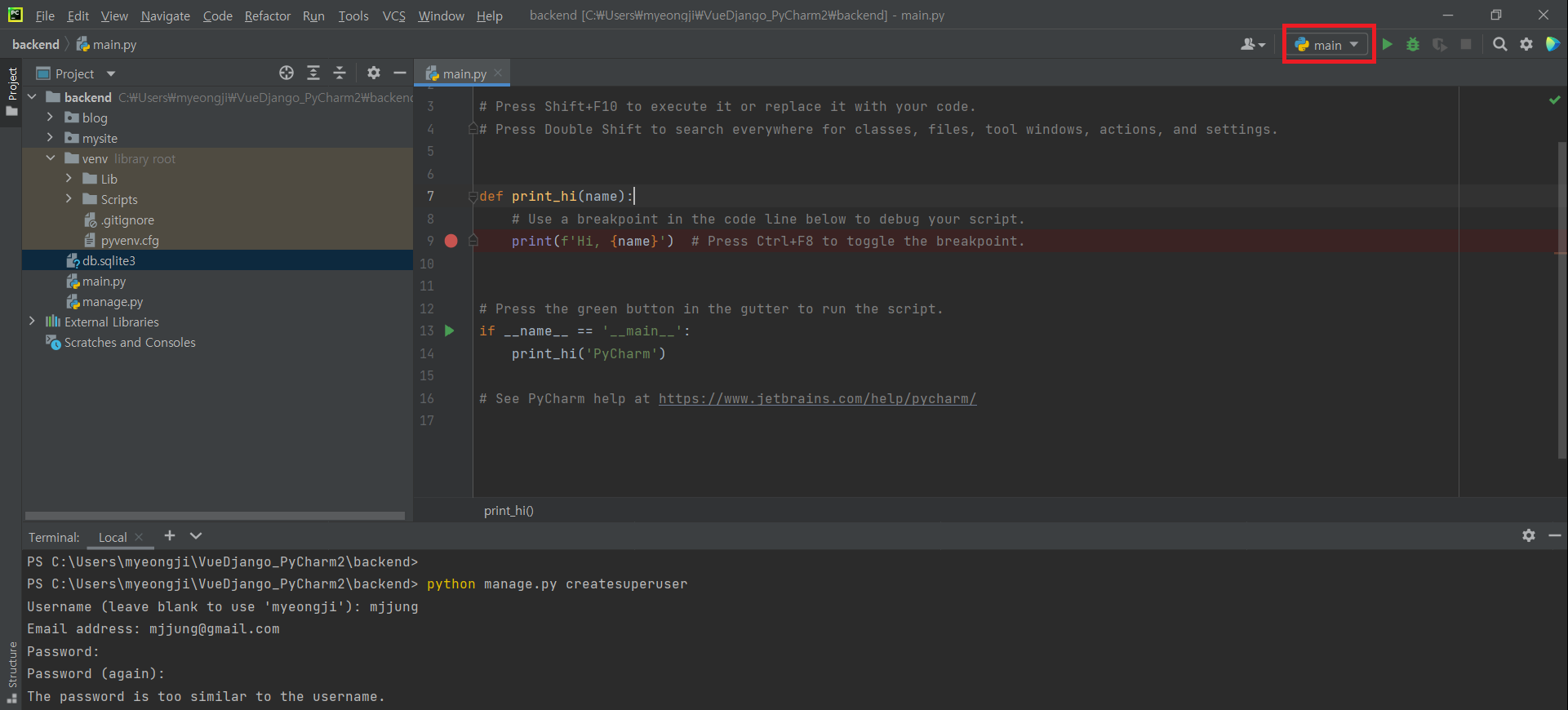Open Search Everywhere magnifier icon
1568x710 pixels.
tap(1500, 45)
